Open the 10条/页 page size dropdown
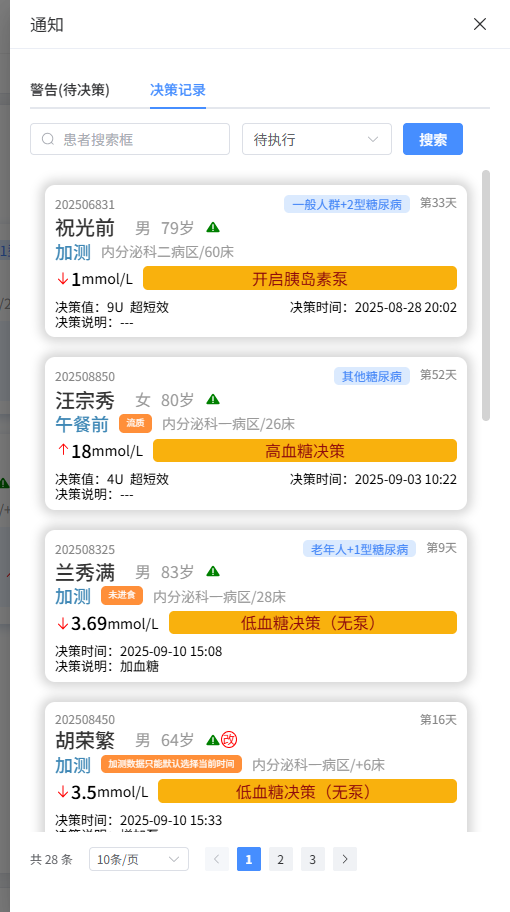This screenshot has height=912, width=510. (x=139, y=859)
